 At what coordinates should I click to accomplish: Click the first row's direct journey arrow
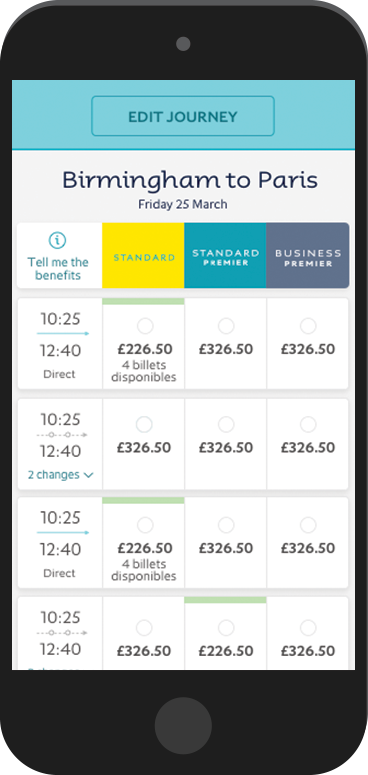pyautogui.click(x=63, y=334)
